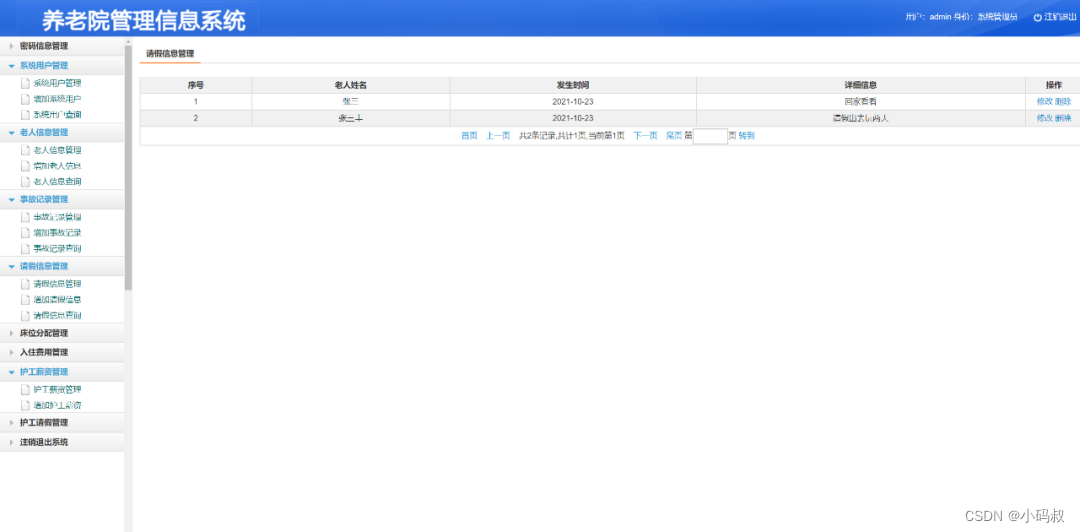Click 修改 link in row 2
Image resolution: width=1080 pixels, height=532 pixels.
point(1044,118)
